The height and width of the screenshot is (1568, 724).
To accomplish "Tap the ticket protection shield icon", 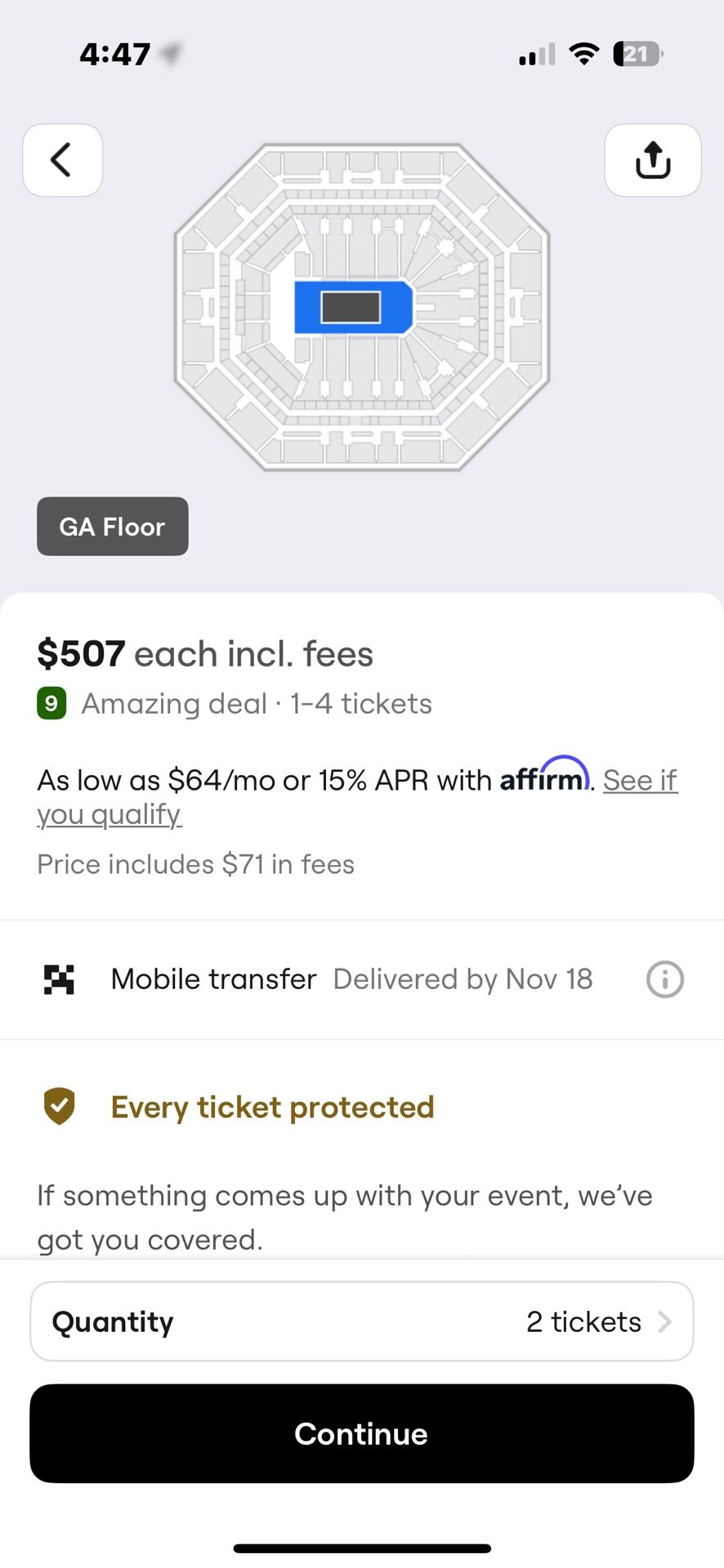I will pyautogui.click(x=59, y=1107).
